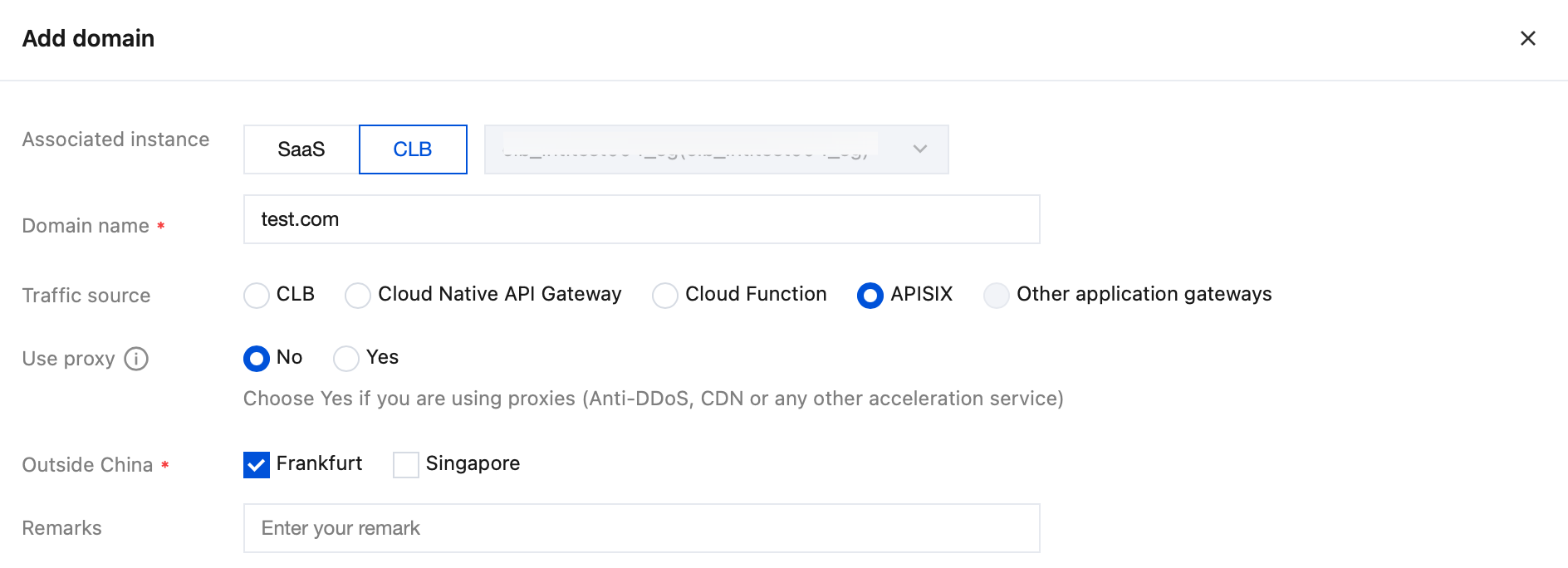This screenshot has width=1568, height=568.
Task: Choose Other application gateways option
Action: coord(996,296)
